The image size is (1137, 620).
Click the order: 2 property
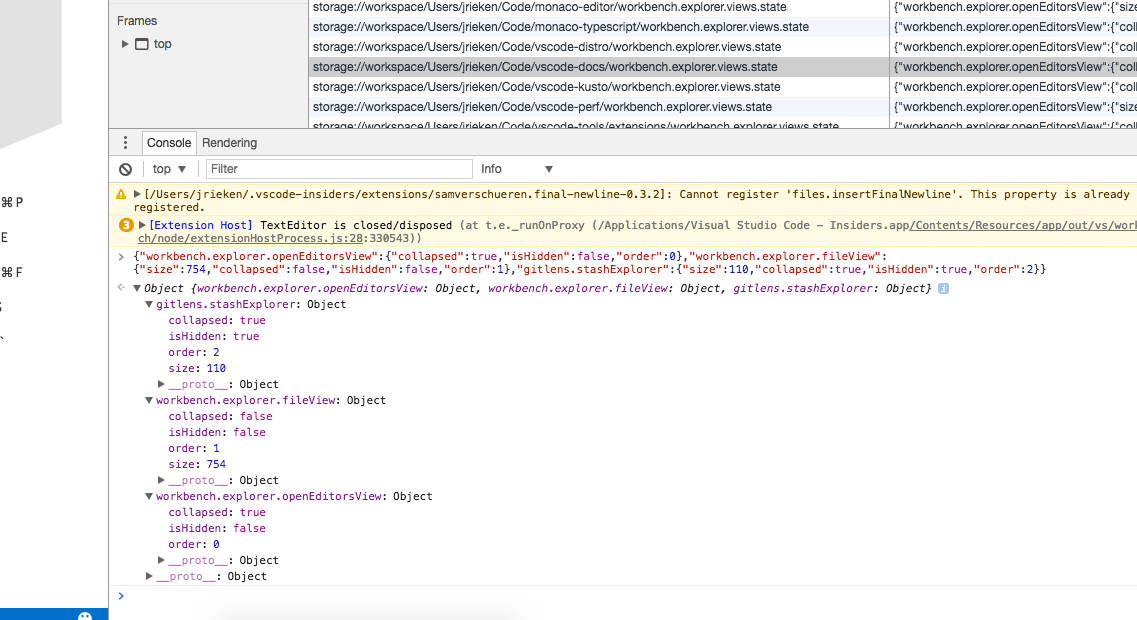click(194, 352)
